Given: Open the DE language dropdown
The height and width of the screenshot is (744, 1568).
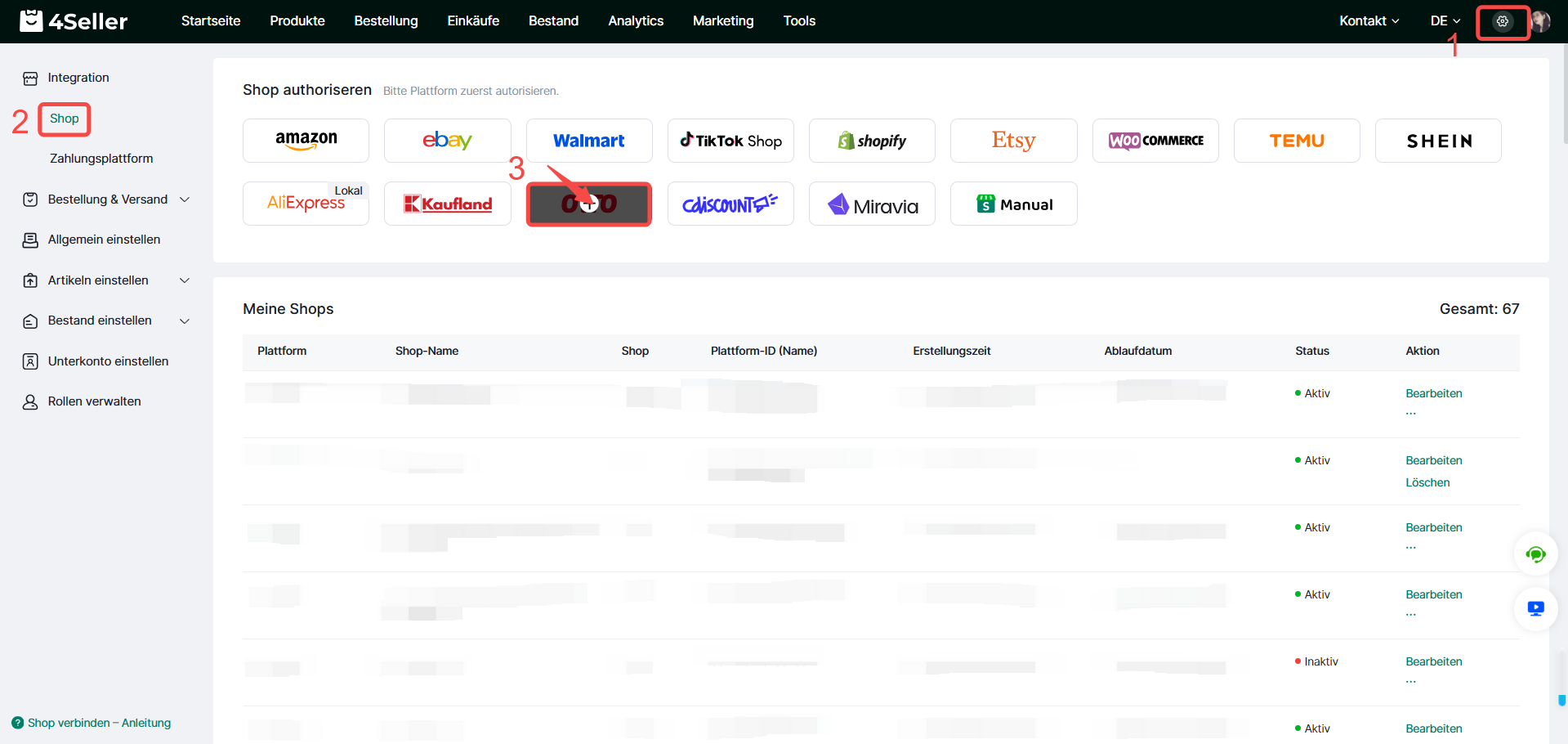Looking at the screenshot, I should (1445, 21).
